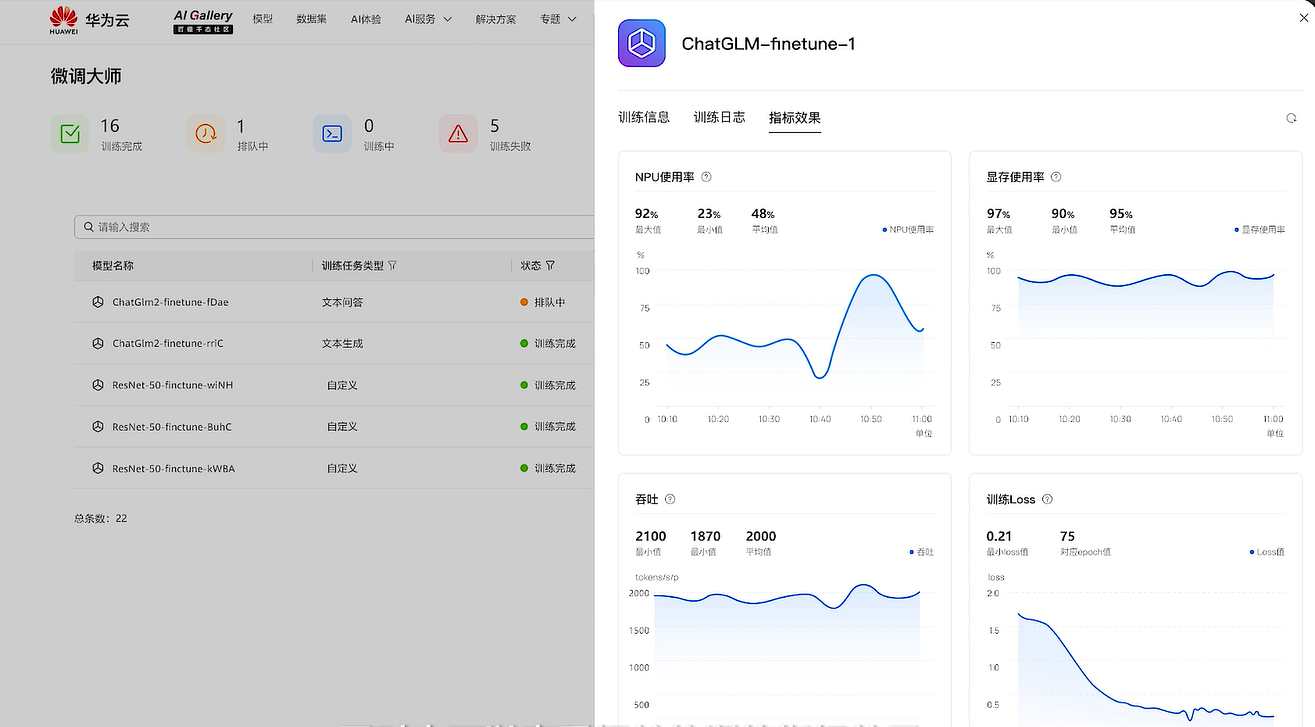Click model icon beside ChatGlm2-finetune-fDae
Viewport: 1315px width, 727px height.
[98, 302]
